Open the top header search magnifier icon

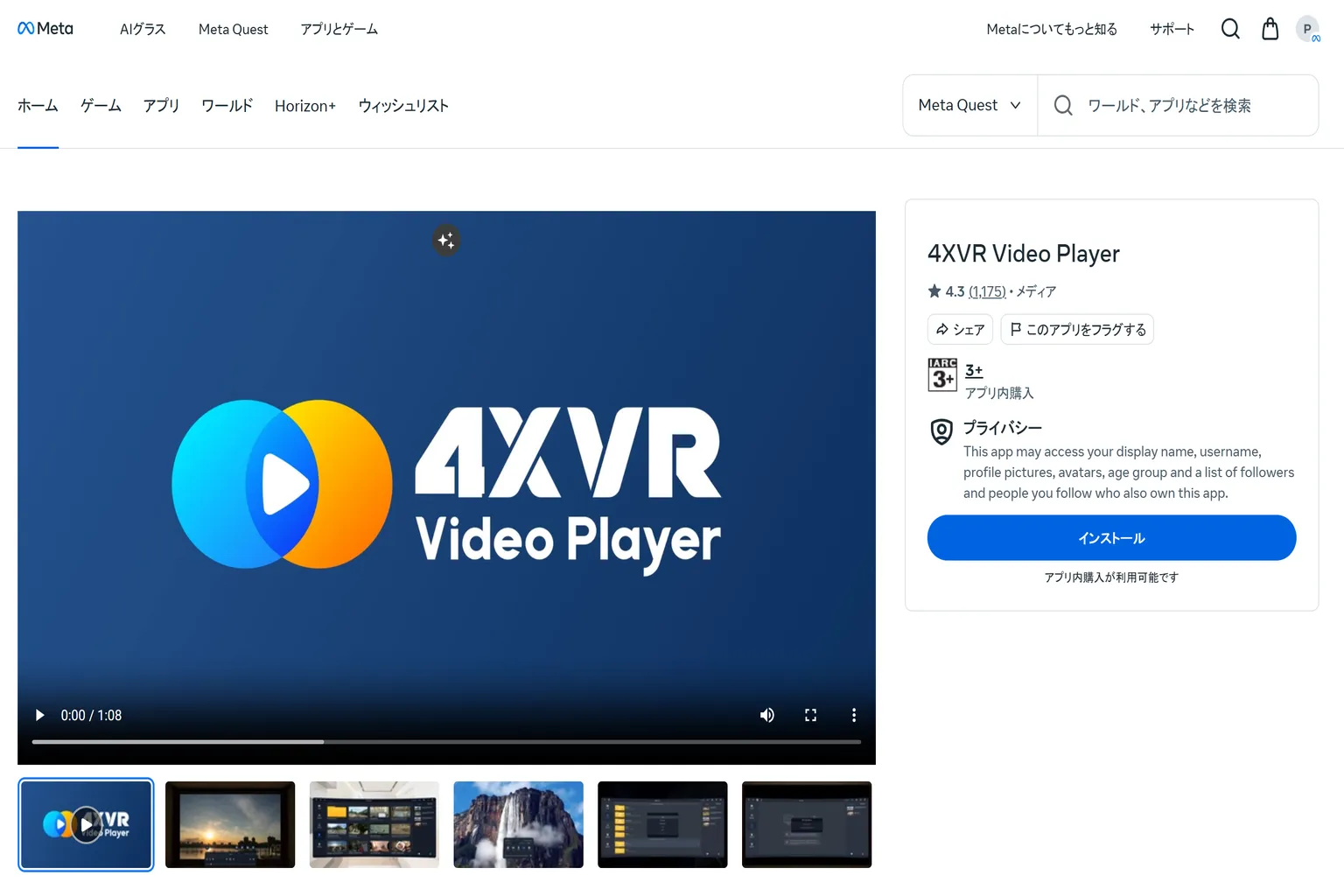(x=1230, y=29)
